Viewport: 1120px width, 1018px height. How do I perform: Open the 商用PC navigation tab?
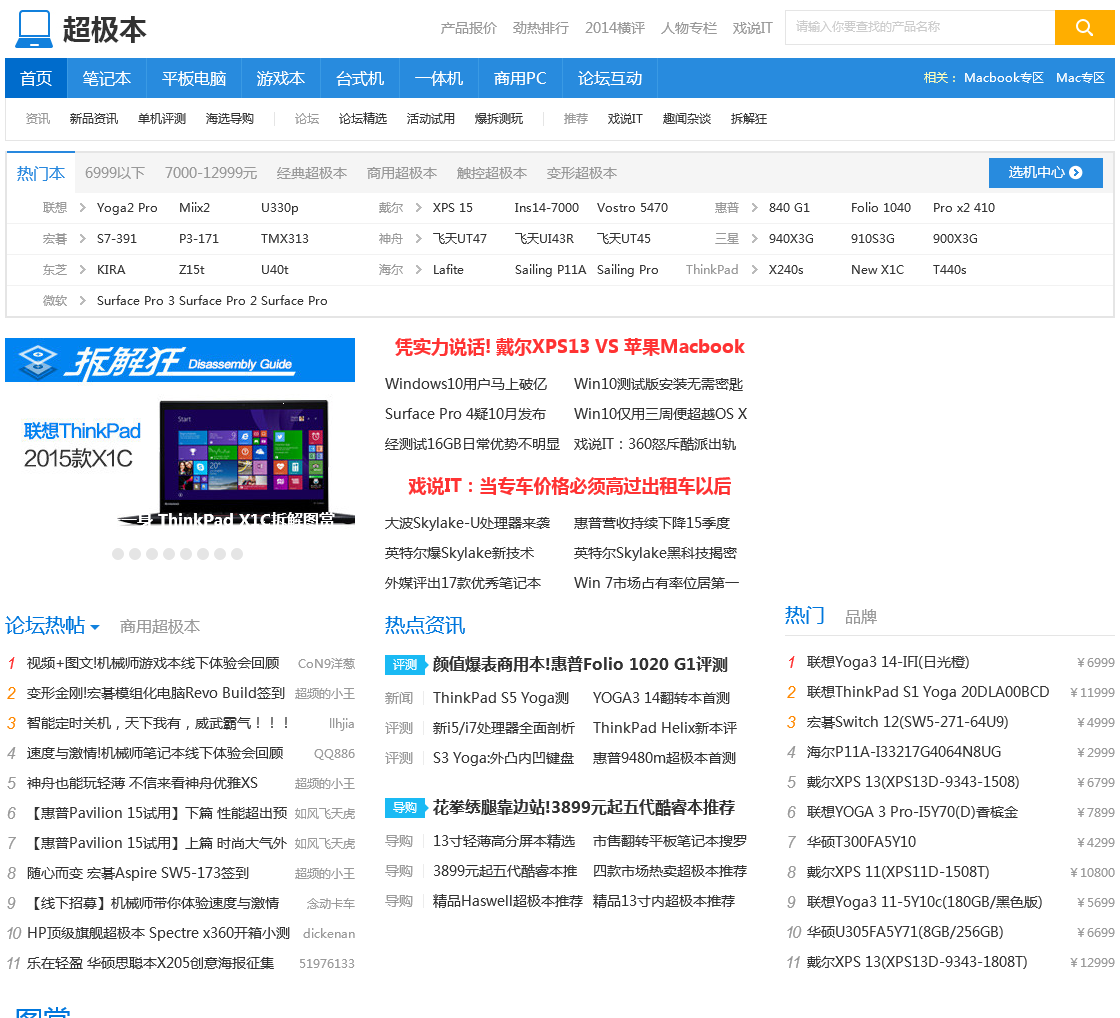point(520,78)
